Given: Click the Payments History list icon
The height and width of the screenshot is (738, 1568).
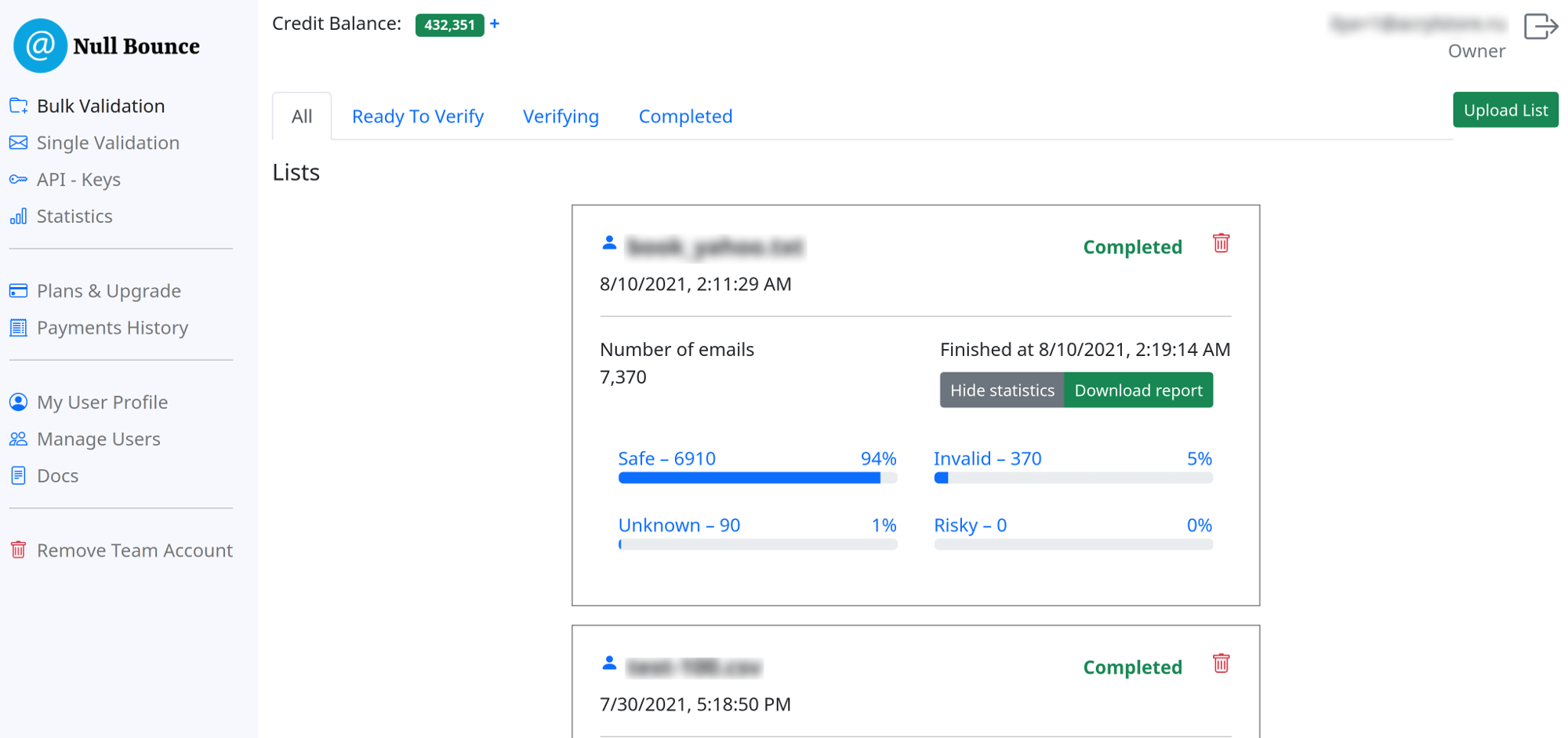Looking at the screenshot, I should [18, 328].
